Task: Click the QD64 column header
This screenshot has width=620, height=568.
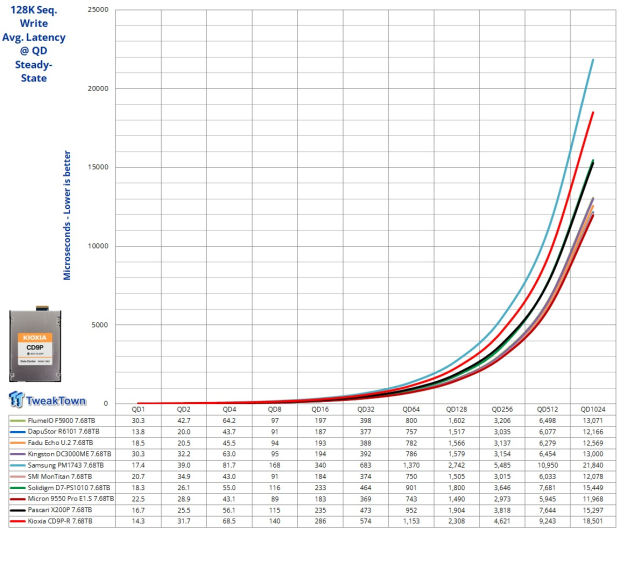Action: click(x=411, y=409)
